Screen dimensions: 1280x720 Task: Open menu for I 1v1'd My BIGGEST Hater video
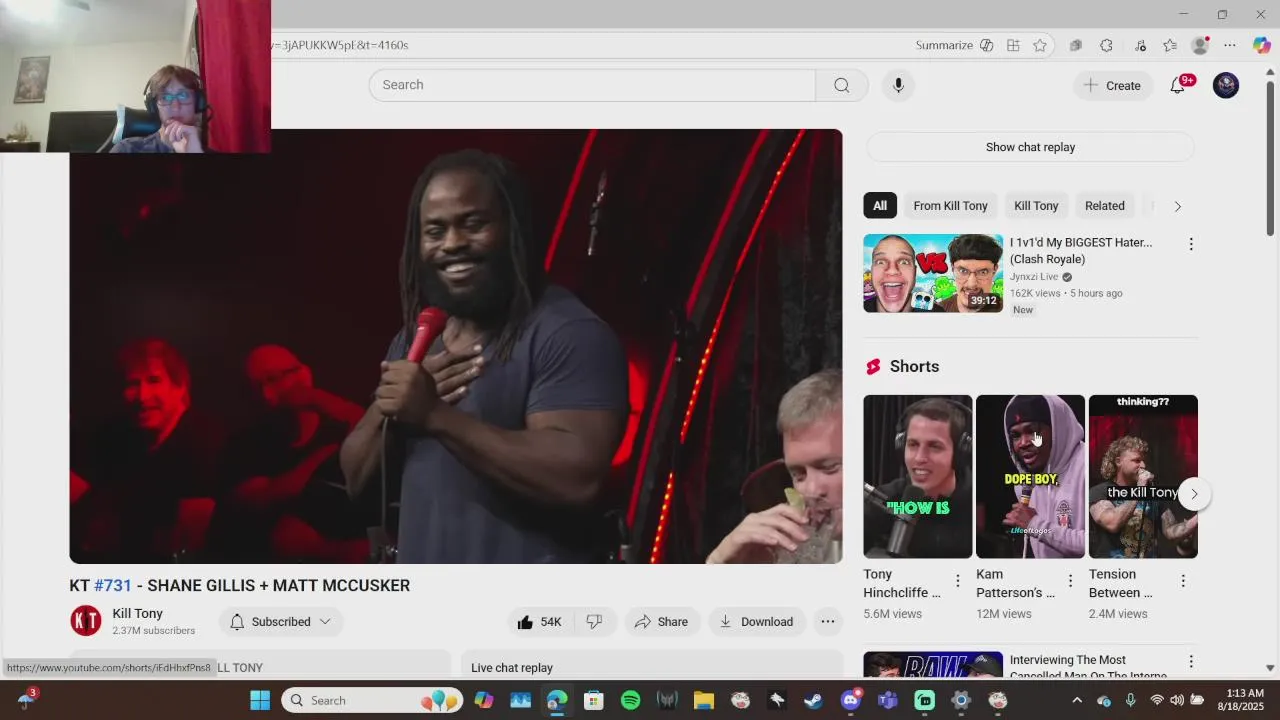(x=1190, y=244)
